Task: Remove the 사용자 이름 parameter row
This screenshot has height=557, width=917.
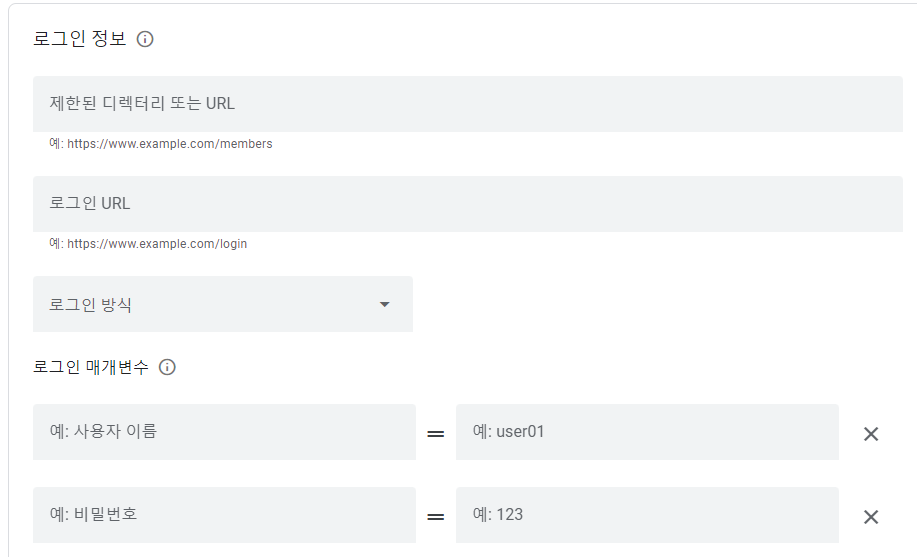Action: point(871,434)
